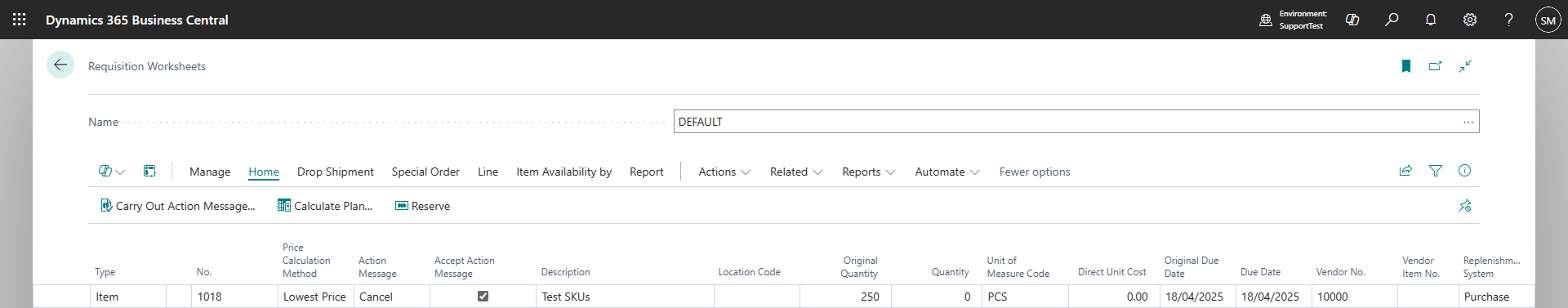Viewport: 1568px width, 308px height.
Task: Click the analysis mode icon next to Manage
Action: [149, 172]
